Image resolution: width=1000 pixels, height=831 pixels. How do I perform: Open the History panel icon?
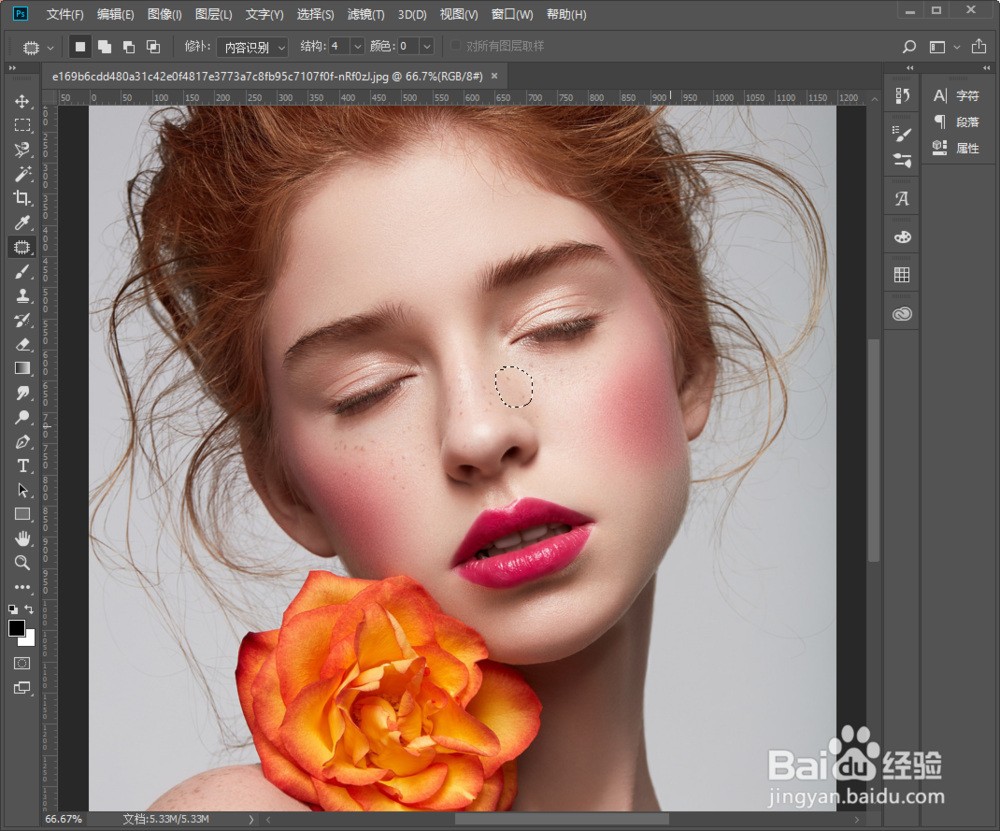902,95
